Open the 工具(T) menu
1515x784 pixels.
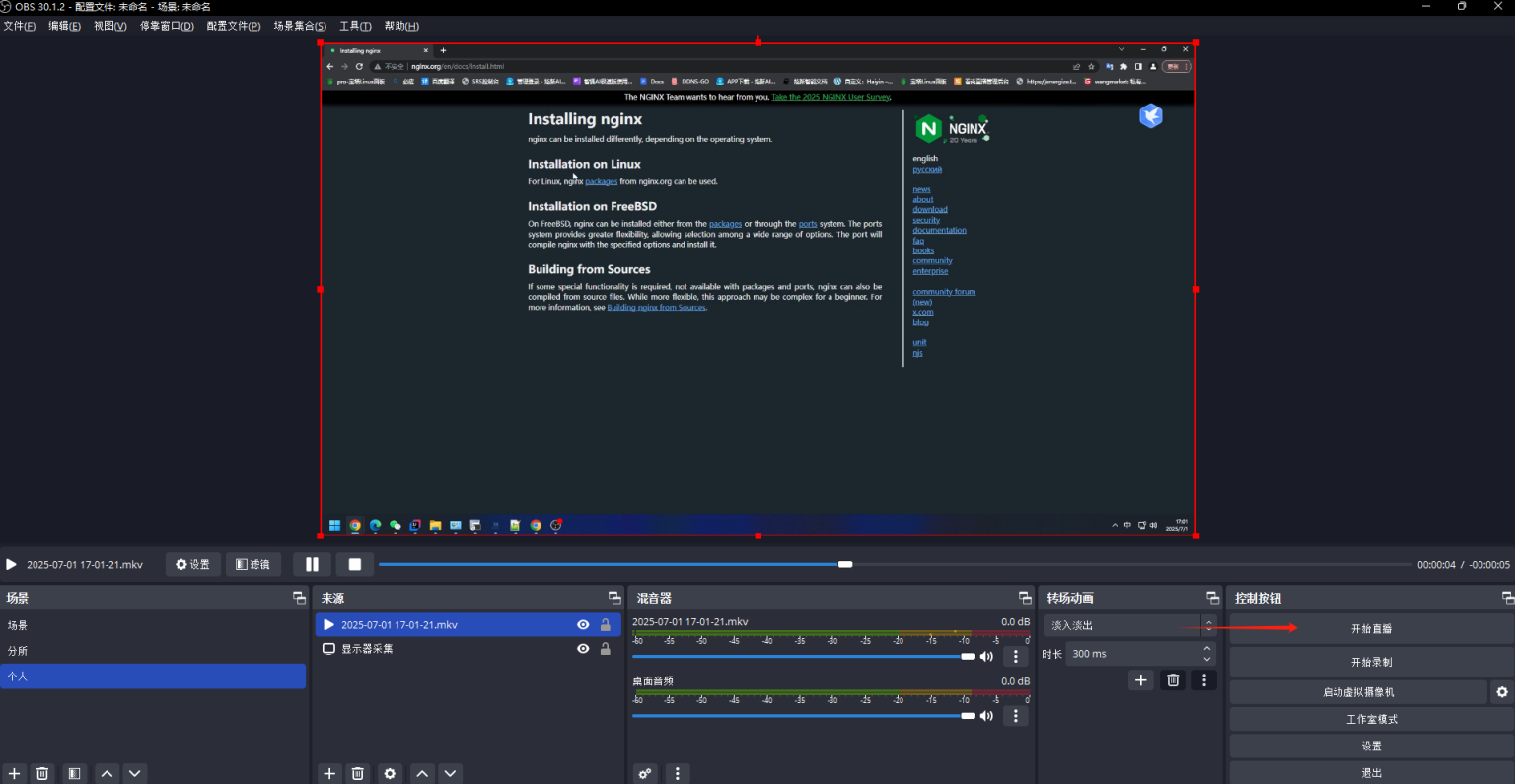(355, 26)
